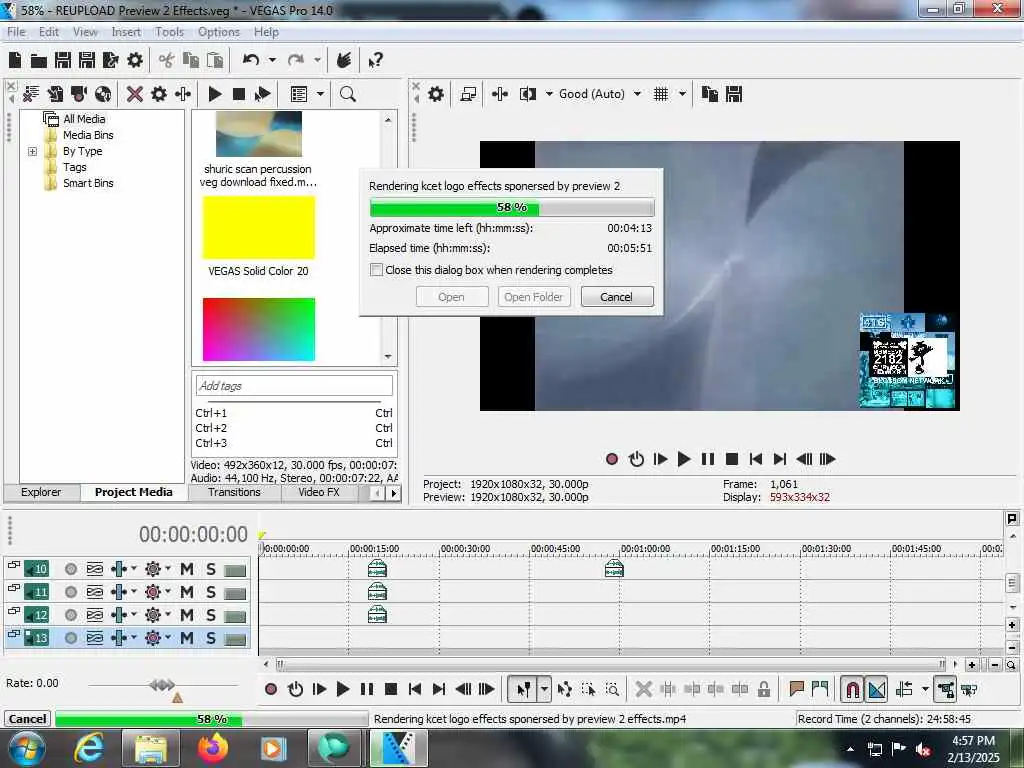Open the File menu
Screen dimensions: 1024x768
tap(16, 32)
